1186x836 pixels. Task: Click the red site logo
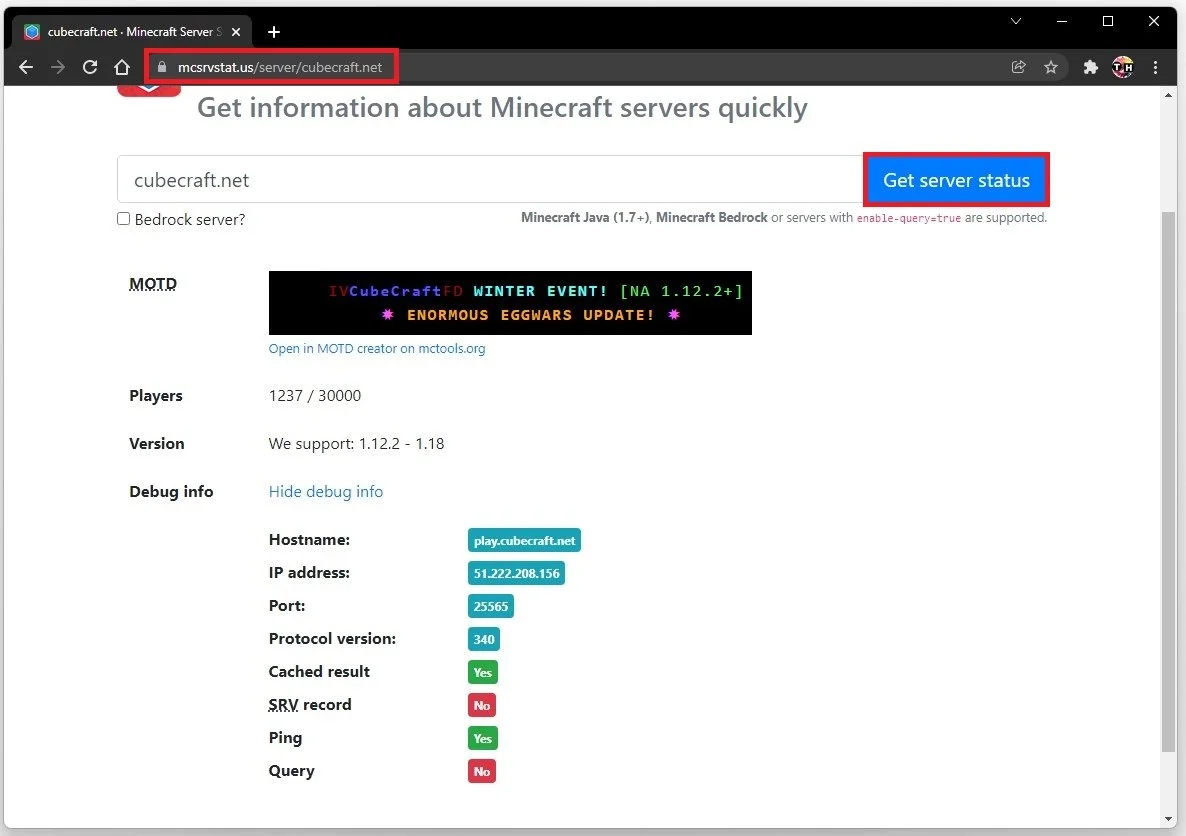[x=149, y=91]
